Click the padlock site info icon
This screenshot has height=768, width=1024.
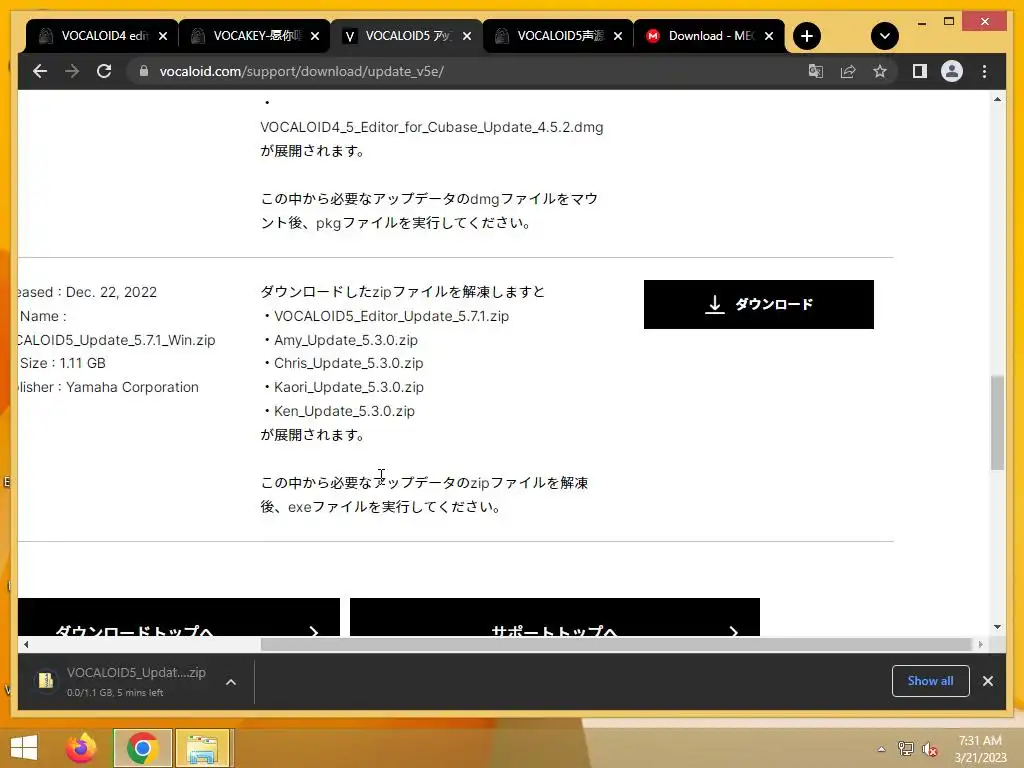144,71
